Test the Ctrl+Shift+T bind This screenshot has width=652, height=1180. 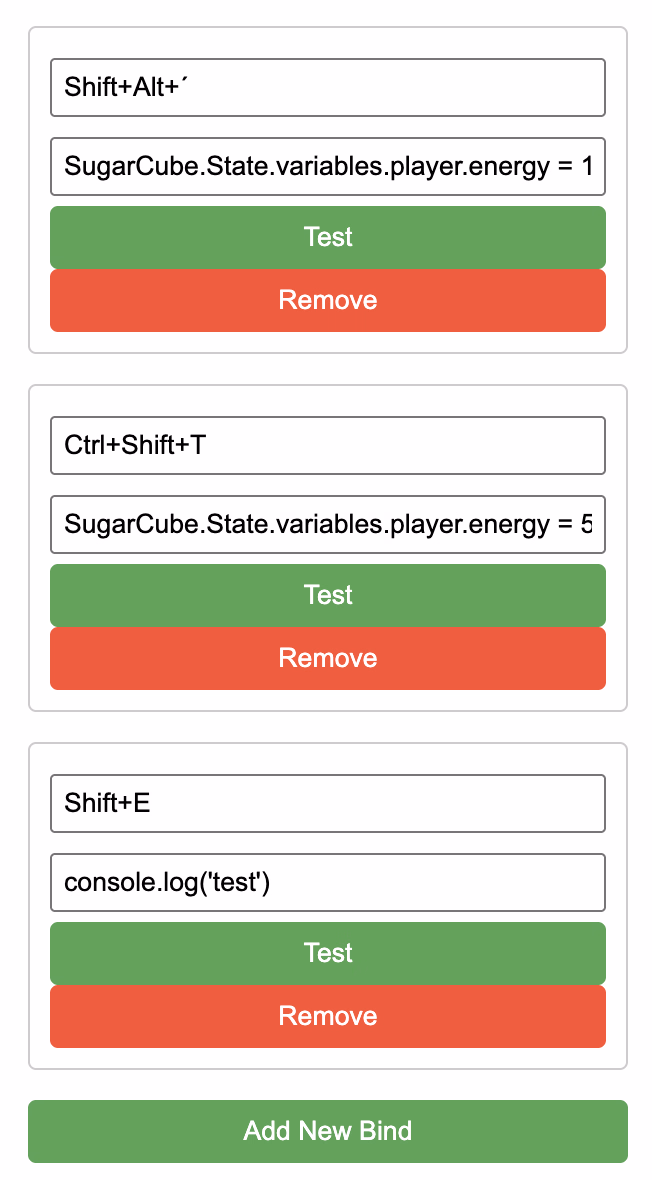pyautogui.click(x=328, y=595)
